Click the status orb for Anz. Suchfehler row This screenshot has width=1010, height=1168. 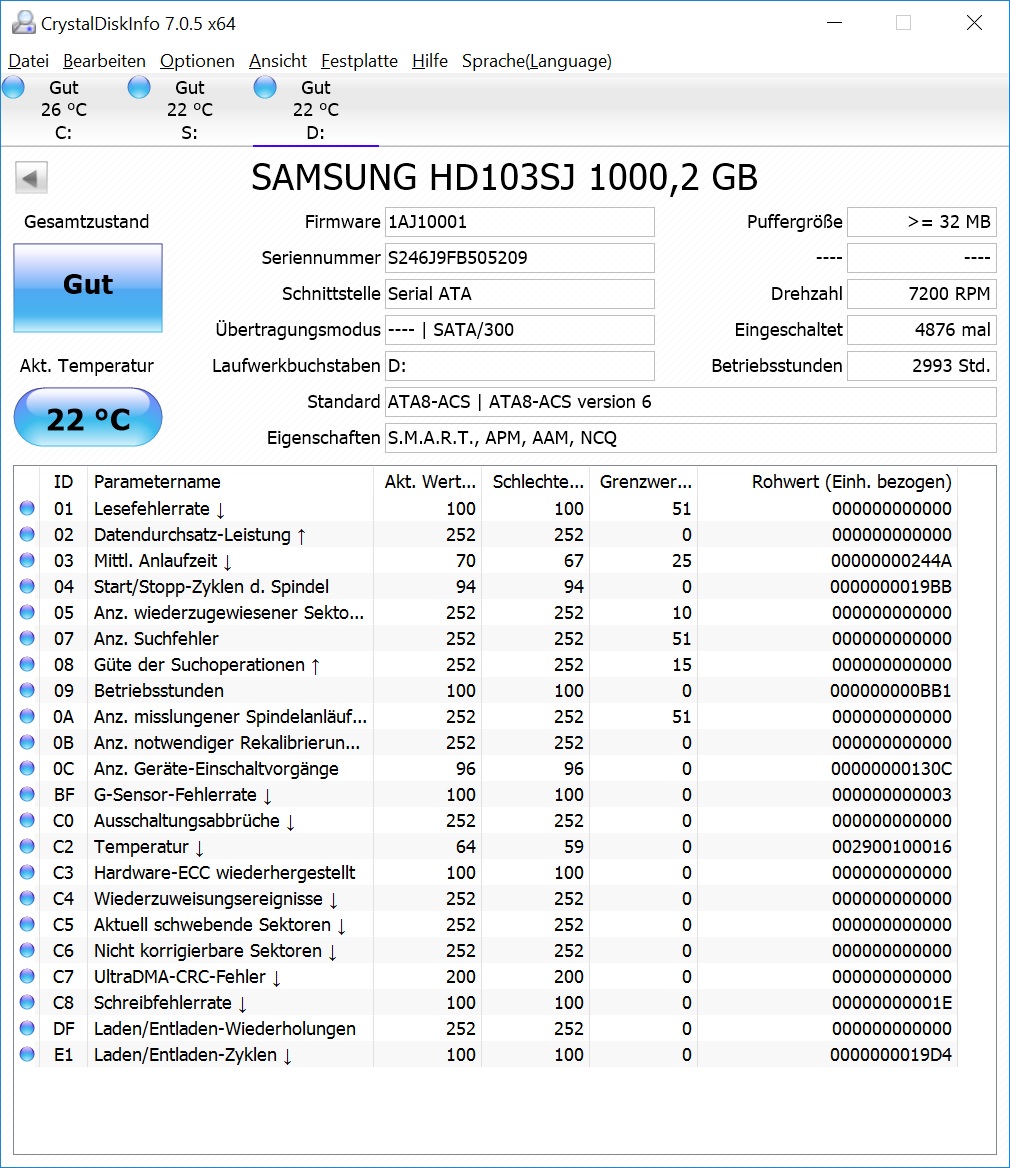click(x=28, y=638)
